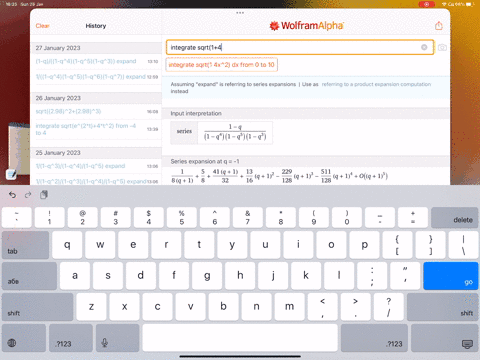Toggle the right shift key

pyautogui.click(x=442, y=307)
